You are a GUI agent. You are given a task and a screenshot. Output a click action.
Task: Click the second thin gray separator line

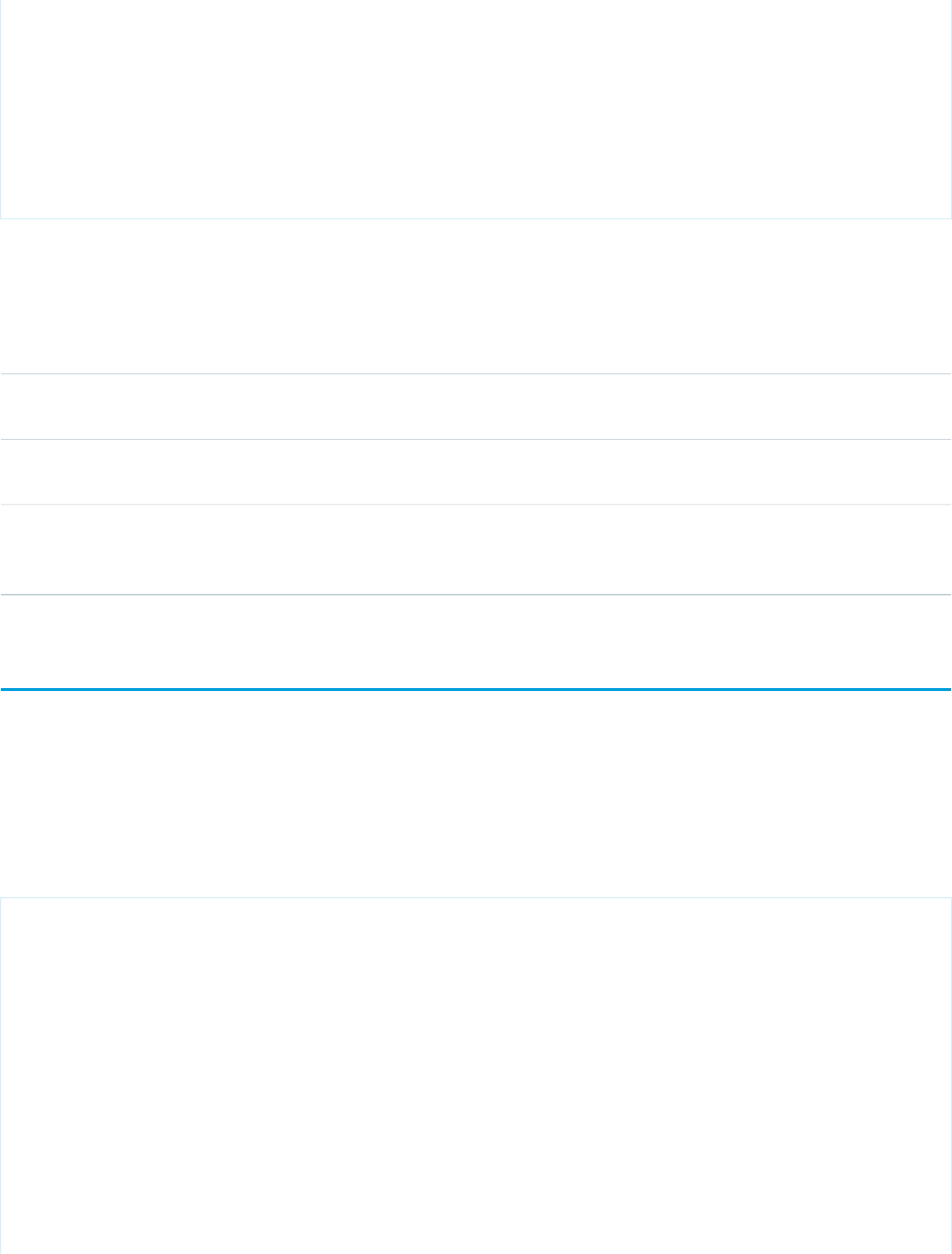tap(475, 439)
